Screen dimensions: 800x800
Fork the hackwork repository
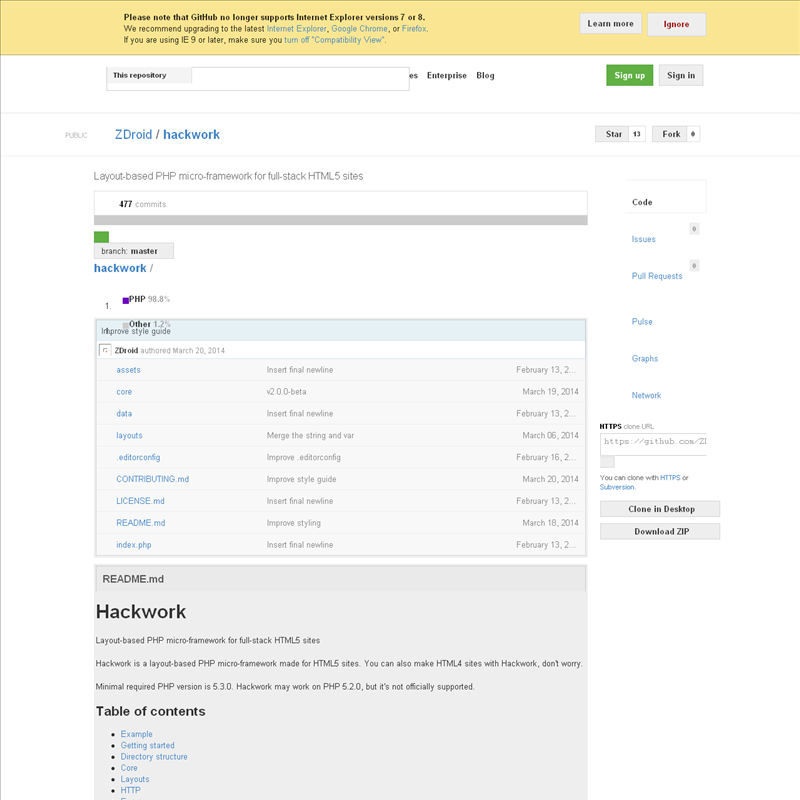point(670,134)
